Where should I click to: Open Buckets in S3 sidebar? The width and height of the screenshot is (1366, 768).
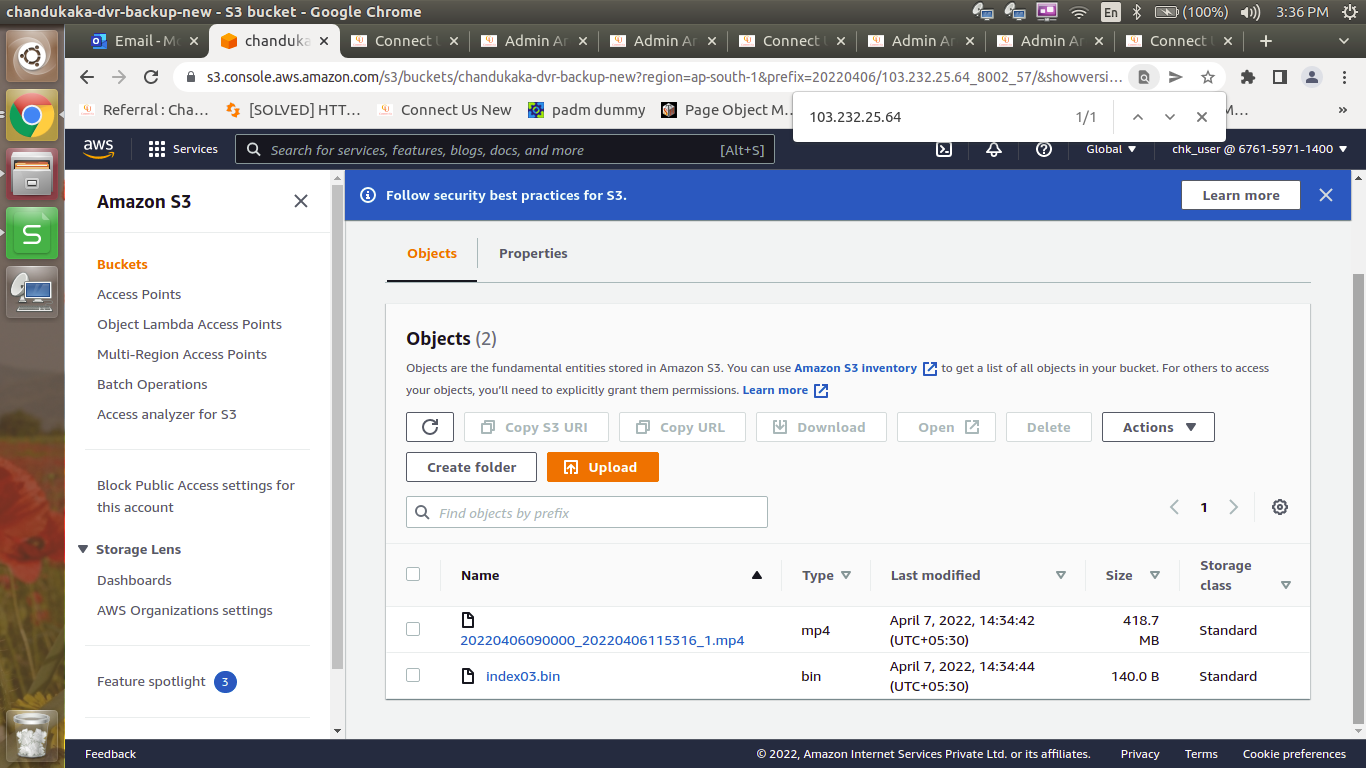122,264
